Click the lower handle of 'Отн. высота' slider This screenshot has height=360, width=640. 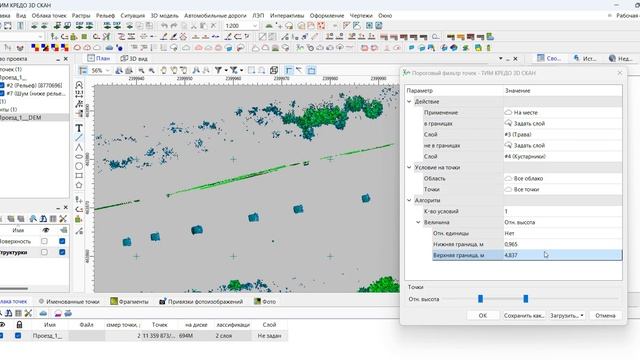[480, 299]
